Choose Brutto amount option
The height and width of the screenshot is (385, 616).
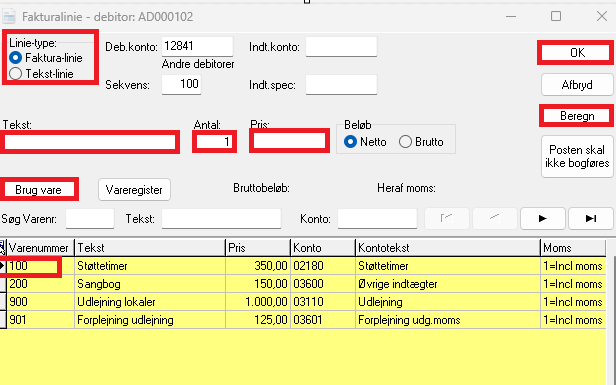[x=421, y=141]
